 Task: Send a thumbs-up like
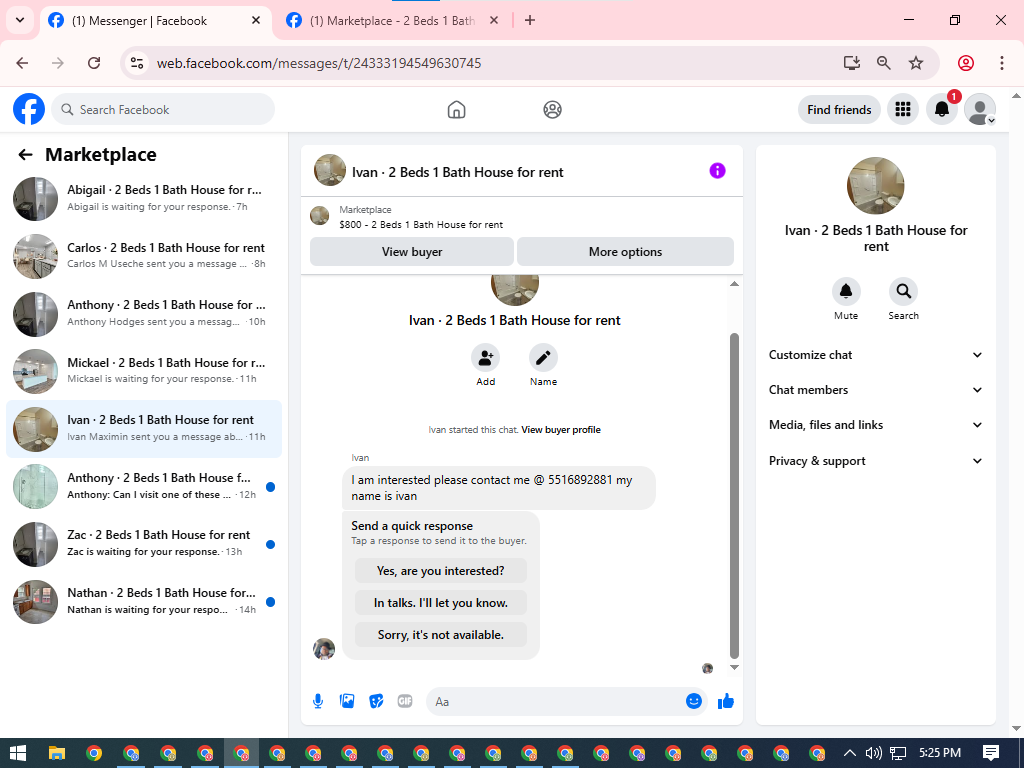(726, 701)
